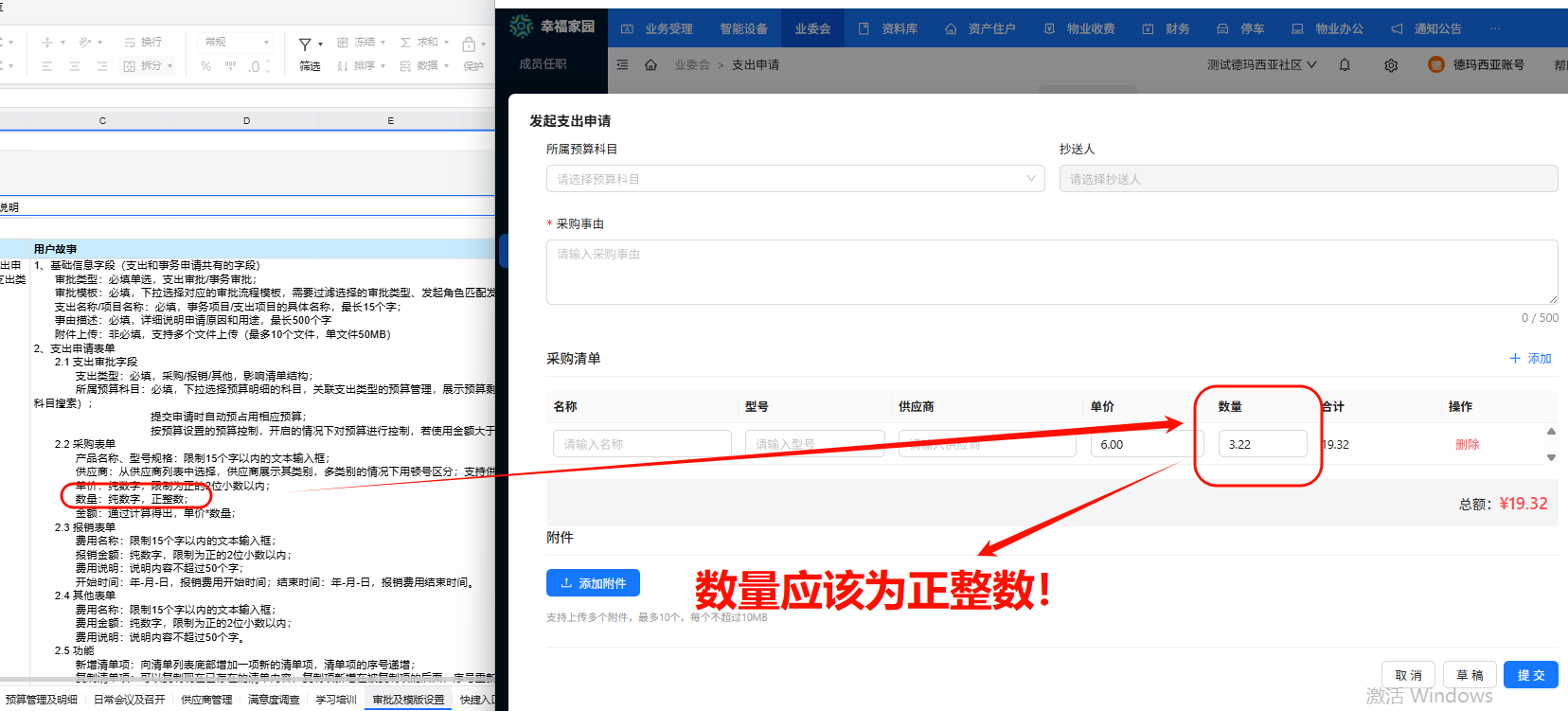Click the percent format icon
Viewport: 1568px width, 711px height.
206,66
